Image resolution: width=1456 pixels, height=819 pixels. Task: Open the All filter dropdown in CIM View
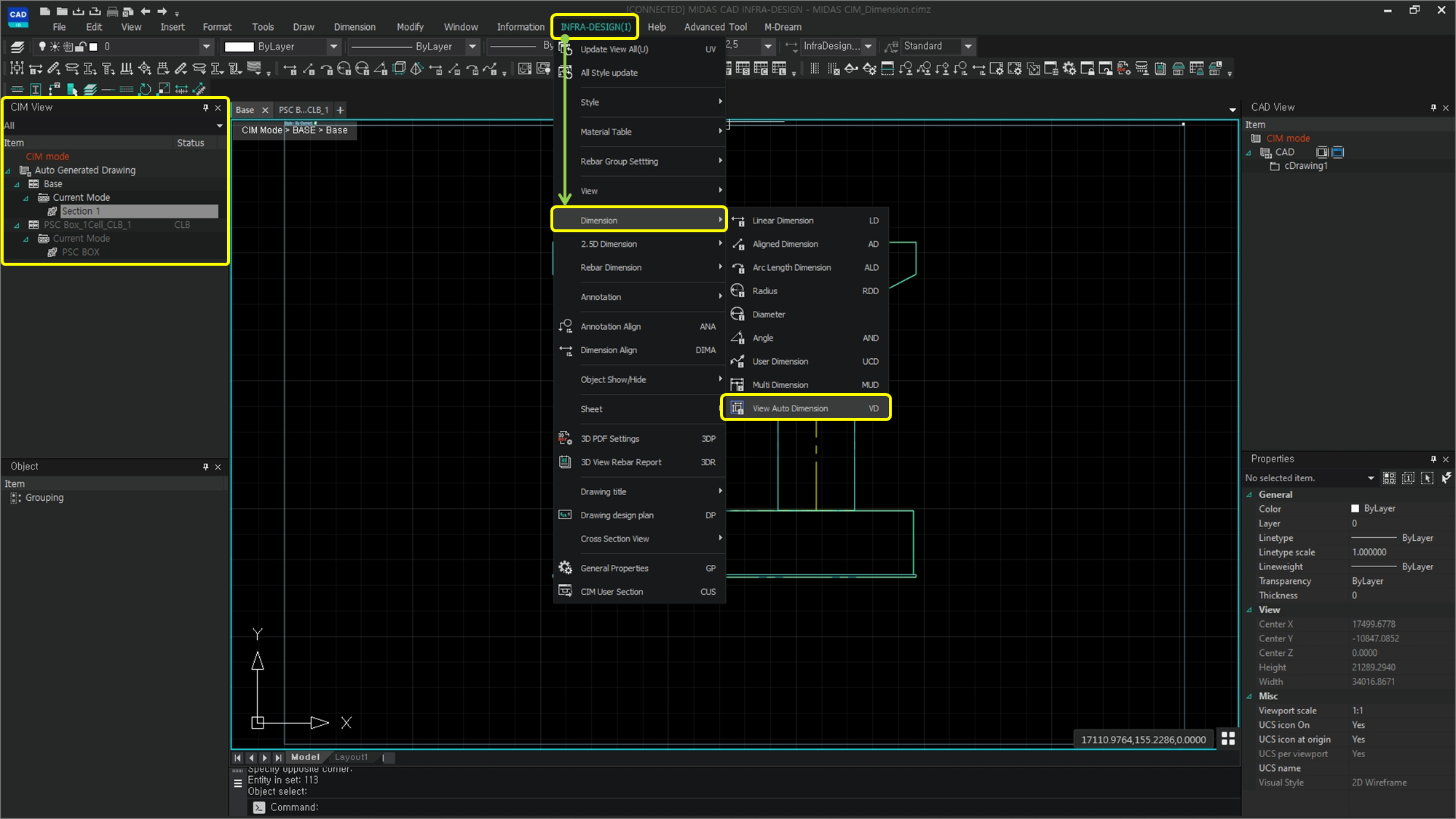point(219,126)
